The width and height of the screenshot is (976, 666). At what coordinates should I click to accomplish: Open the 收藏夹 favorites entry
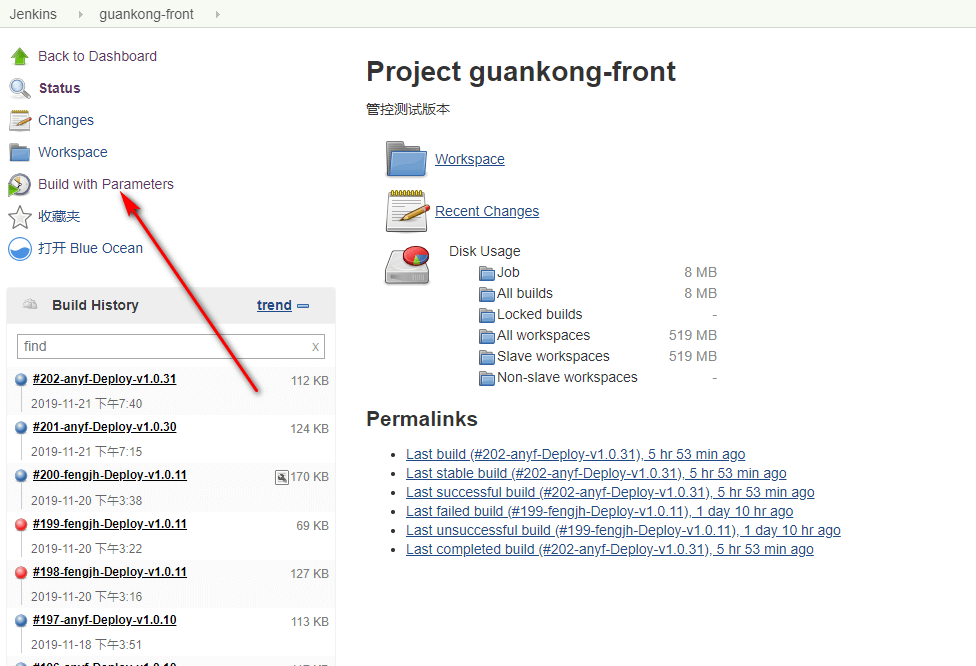59,217
